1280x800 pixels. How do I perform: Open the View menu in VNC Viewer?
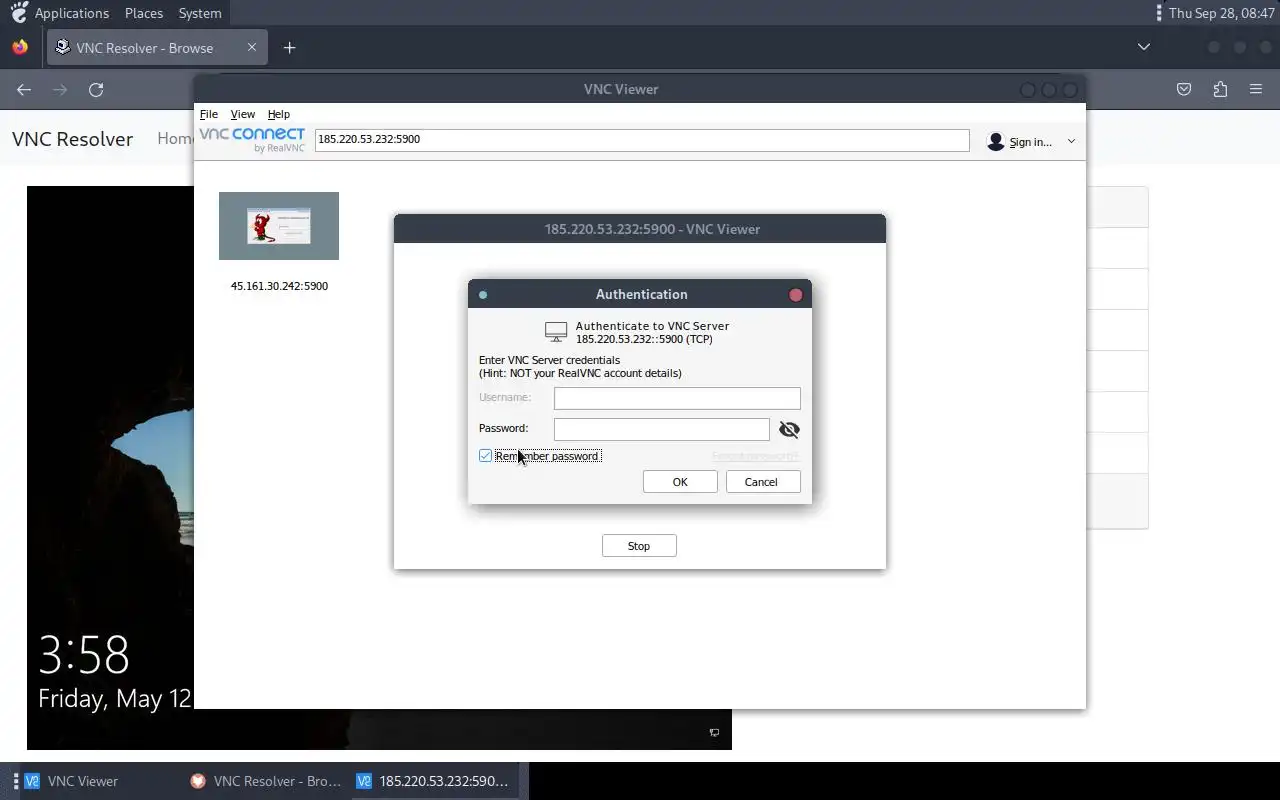tap(243, 114)
